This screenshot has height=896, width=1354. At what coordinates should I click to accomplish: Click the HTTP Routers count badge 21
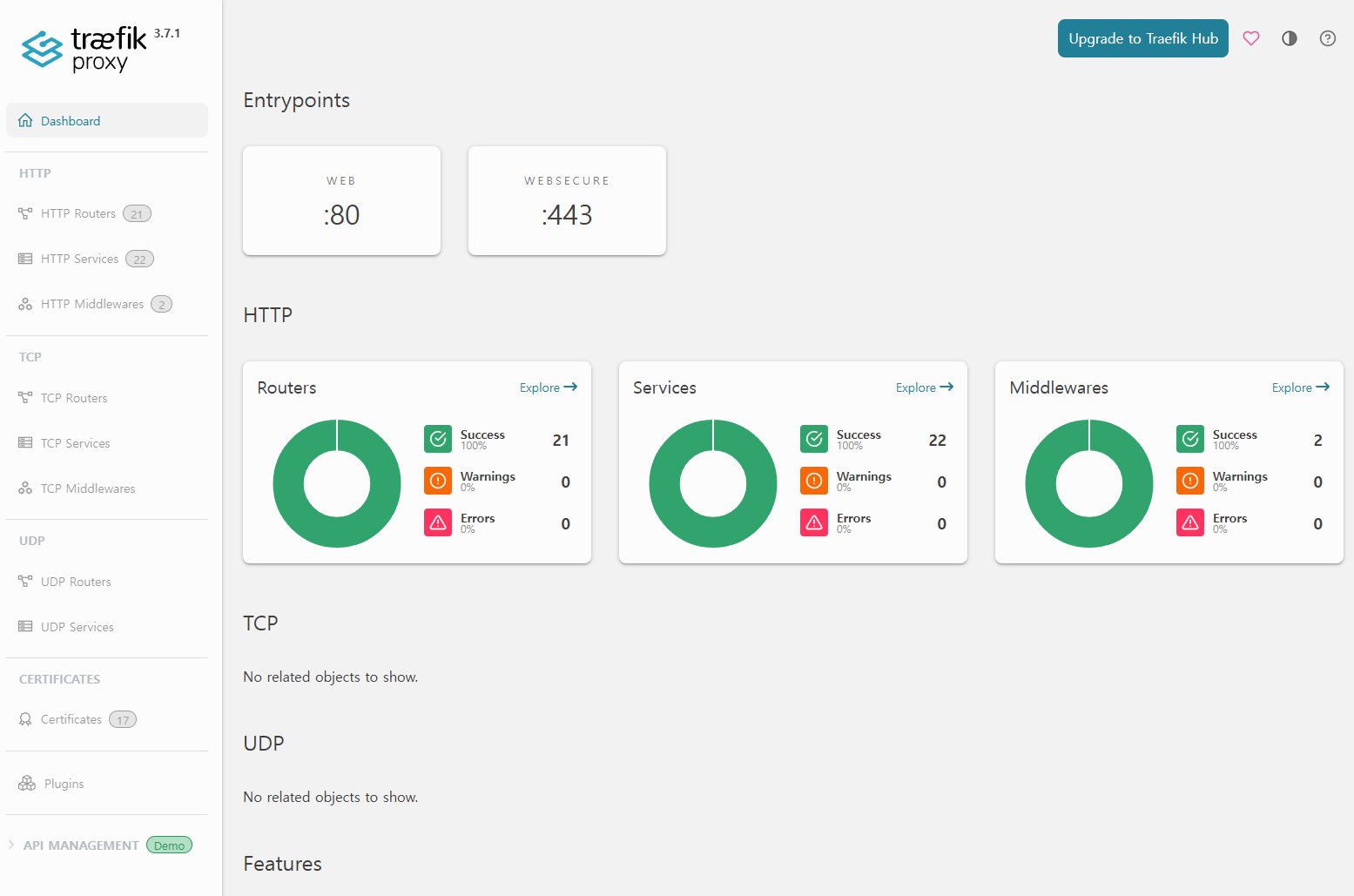[137, 213]
